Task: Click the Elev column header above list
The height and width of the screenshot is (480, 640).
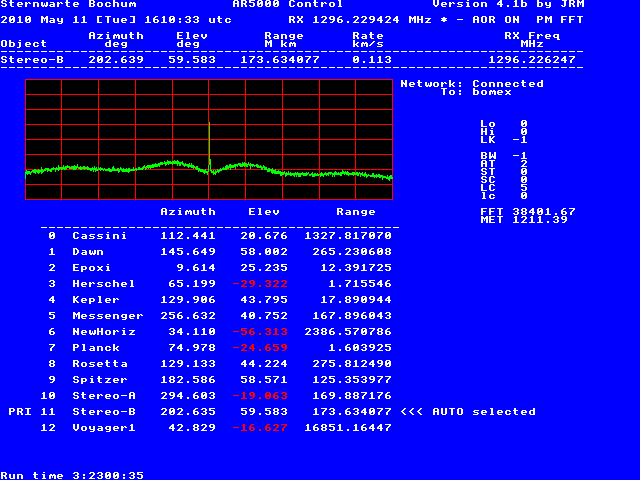Action: (x=264, y=212)
